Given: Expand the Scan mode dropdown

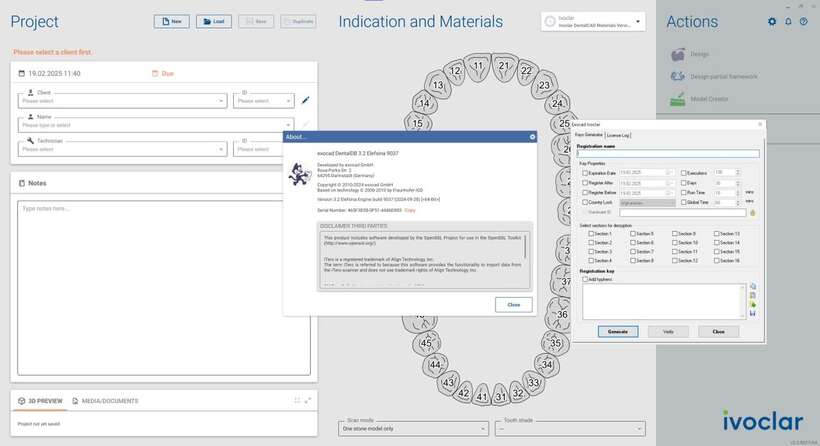Looking at the screenshot, I should [x=412, y=428].
